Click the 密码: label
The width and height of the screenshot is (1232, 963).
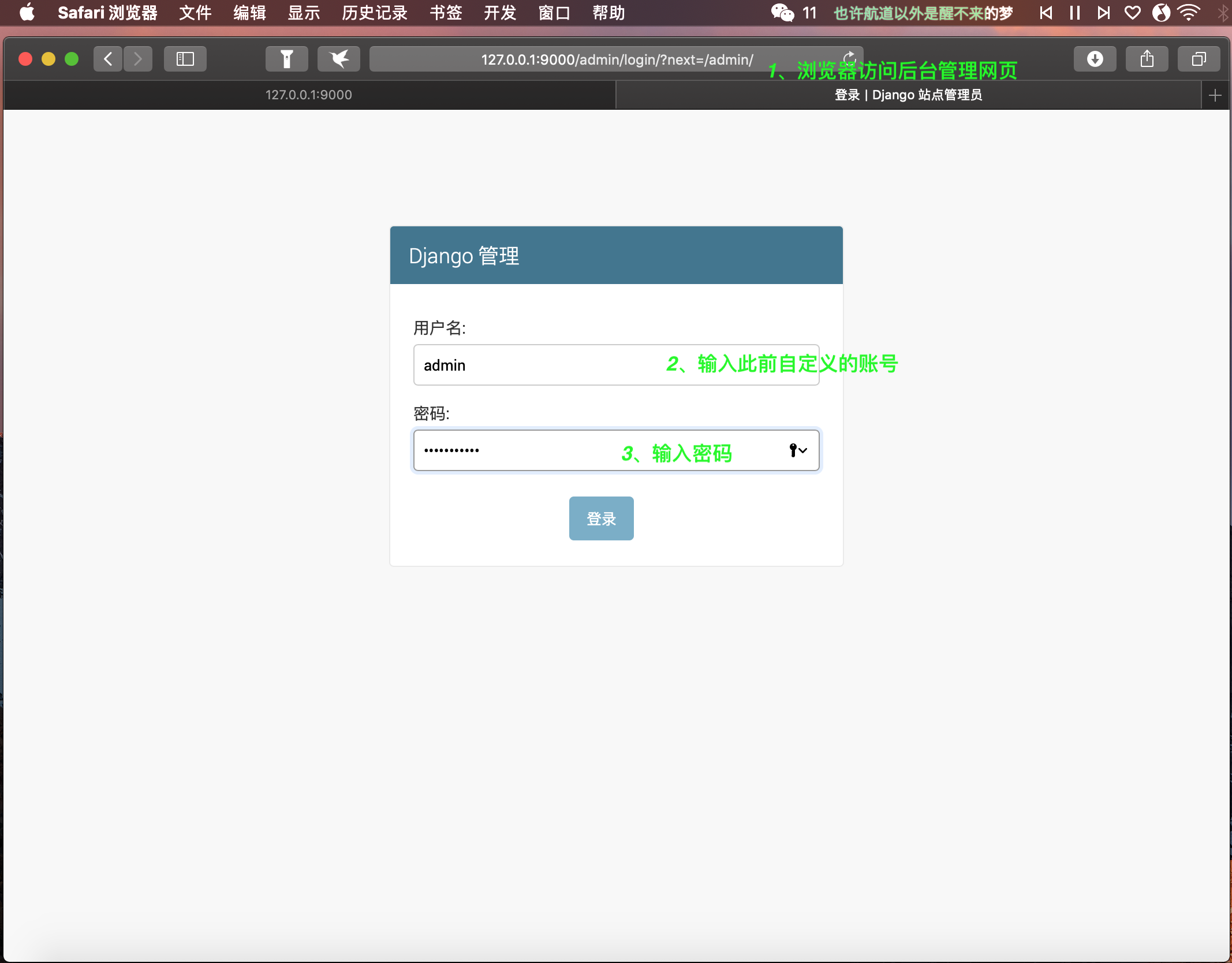point(431,413)
